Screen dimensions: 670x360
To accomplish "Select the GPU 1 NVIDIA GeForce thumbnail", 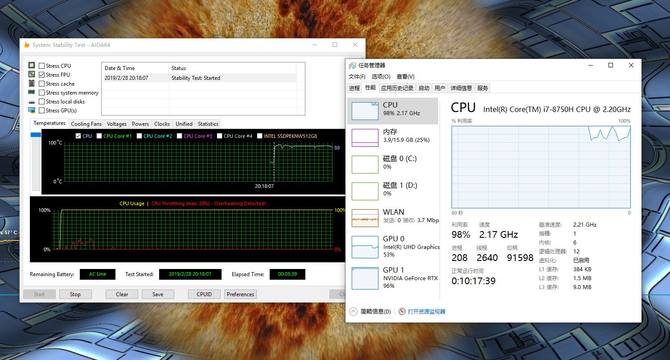I will tap(364, 278).
